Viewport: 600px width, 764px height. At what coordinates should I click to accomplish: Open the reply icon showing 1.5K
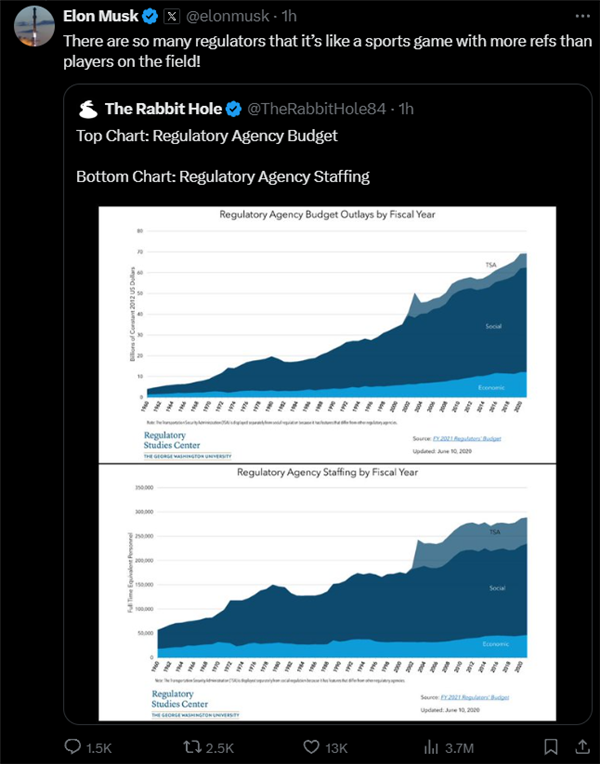tap(74, 746)
